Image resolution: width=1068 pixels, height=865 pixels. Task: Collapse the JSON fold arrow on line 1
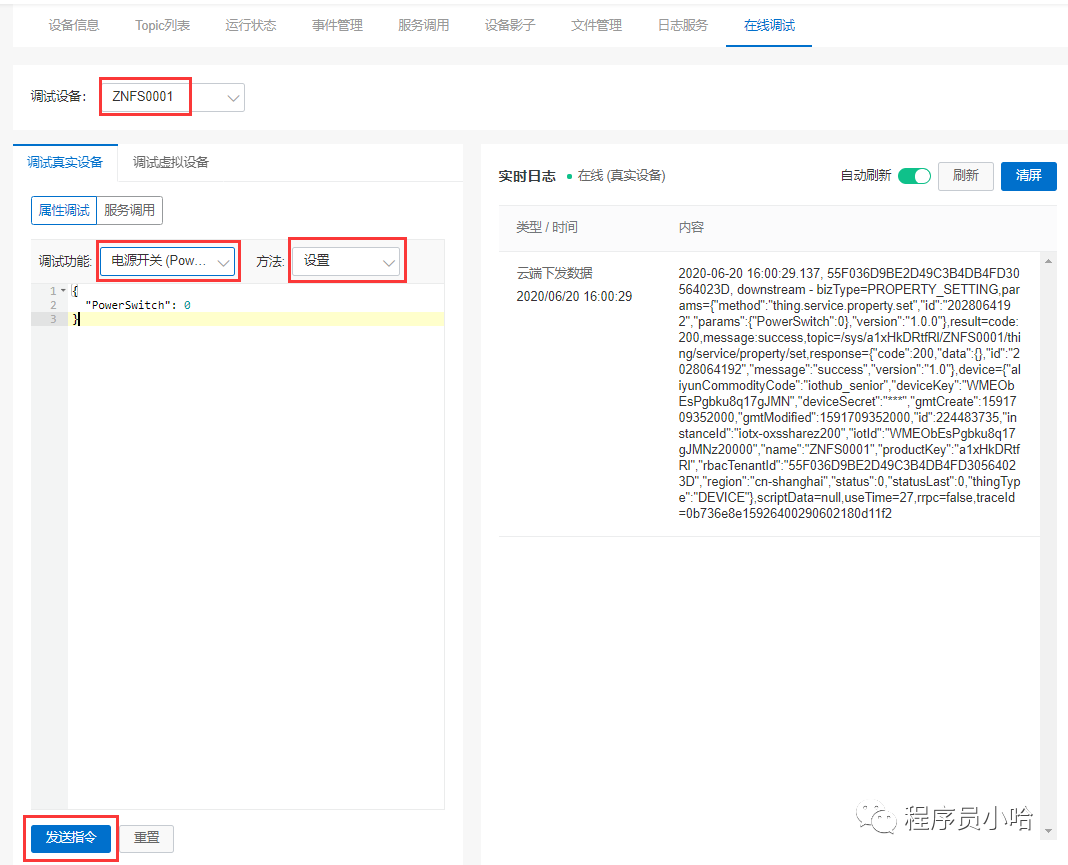tap(62, 291)
